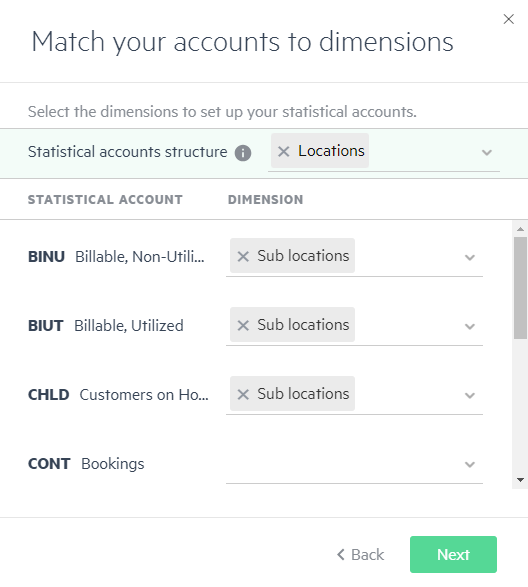Click the vertical scrollbar thumb
528x587 pixels.
pyautogui.click(x=520, y=288)
